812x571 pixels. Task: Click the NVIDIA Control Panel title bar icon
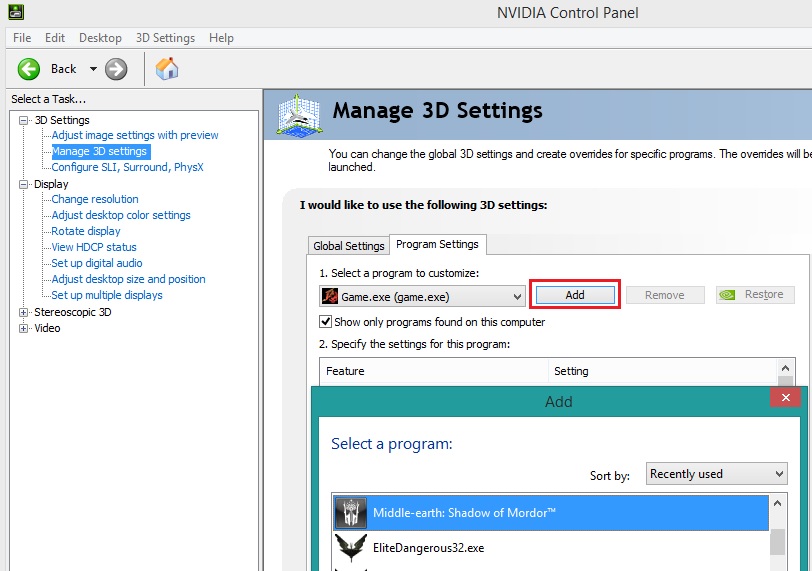click(16, 11)
